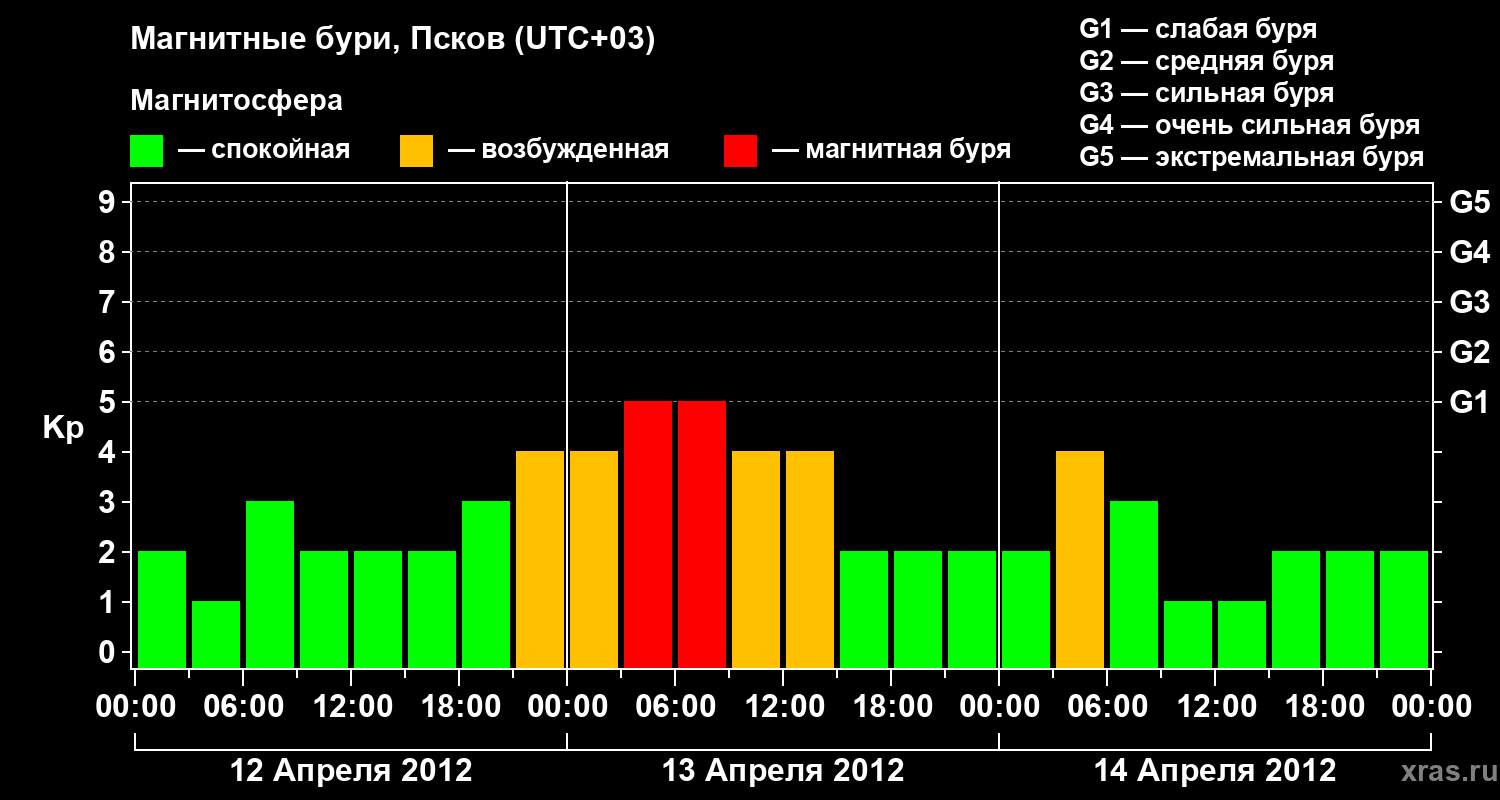Viewport: 1500px width, 800px height.
Task: Click the green Kp 3 bar on 14 April
Action: pos(1134,584)
